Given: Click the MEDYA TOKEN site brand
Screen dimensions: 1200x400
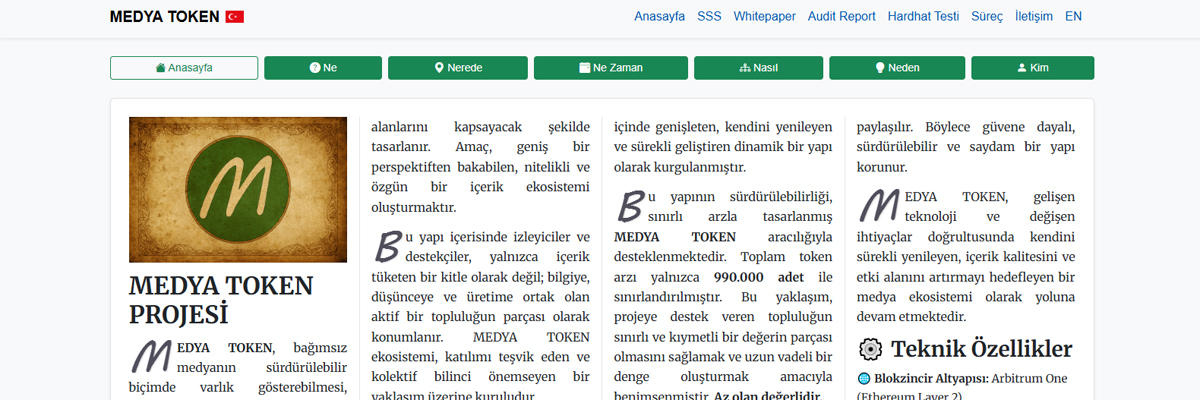Looking at the screenshot, I should click(165, 17).
